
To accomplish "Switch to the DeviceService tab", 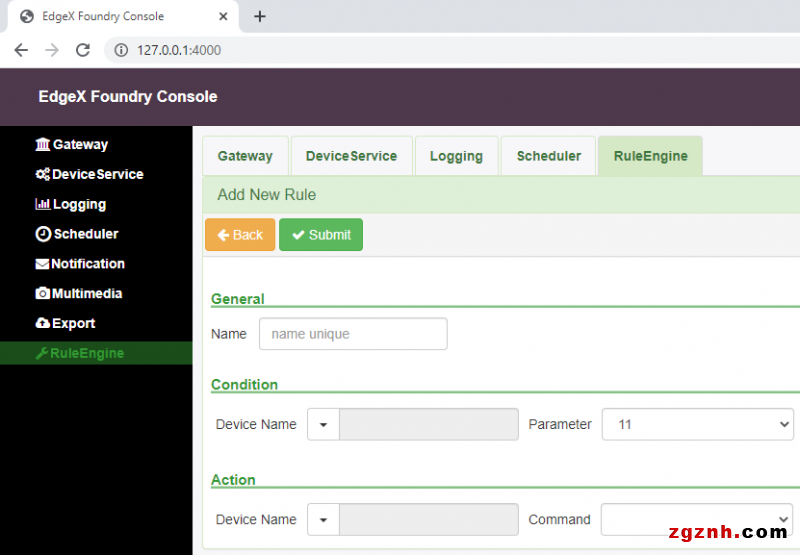I will [352, 156].
